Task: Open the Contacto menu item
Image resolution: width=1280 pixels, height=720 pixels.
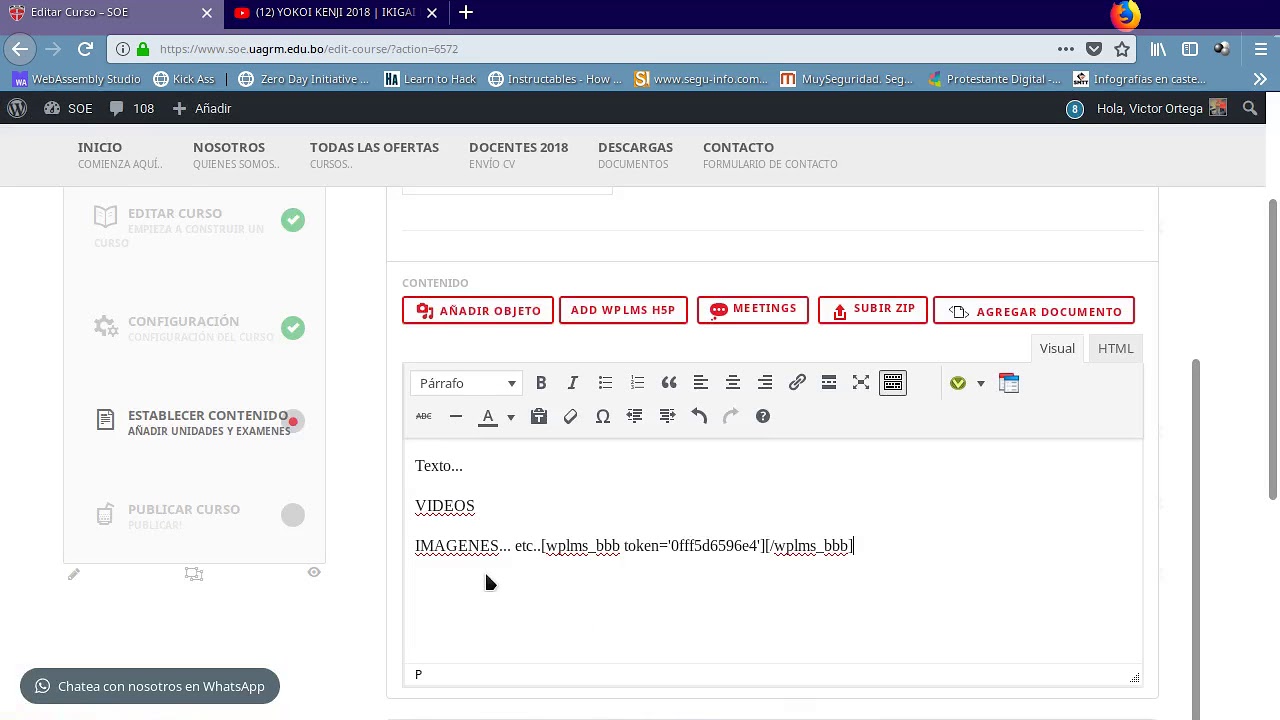Action: coord(770,155)
